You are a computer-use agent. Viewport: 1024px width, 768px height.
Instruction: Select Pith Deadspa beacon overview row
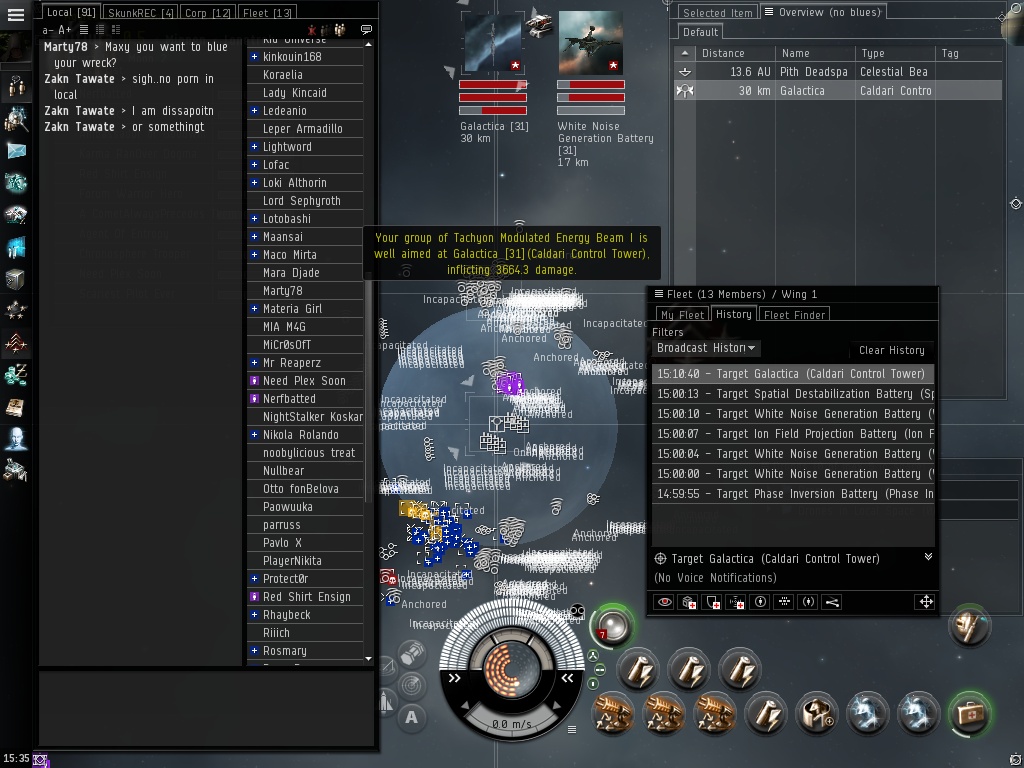(x=838, y=72)
